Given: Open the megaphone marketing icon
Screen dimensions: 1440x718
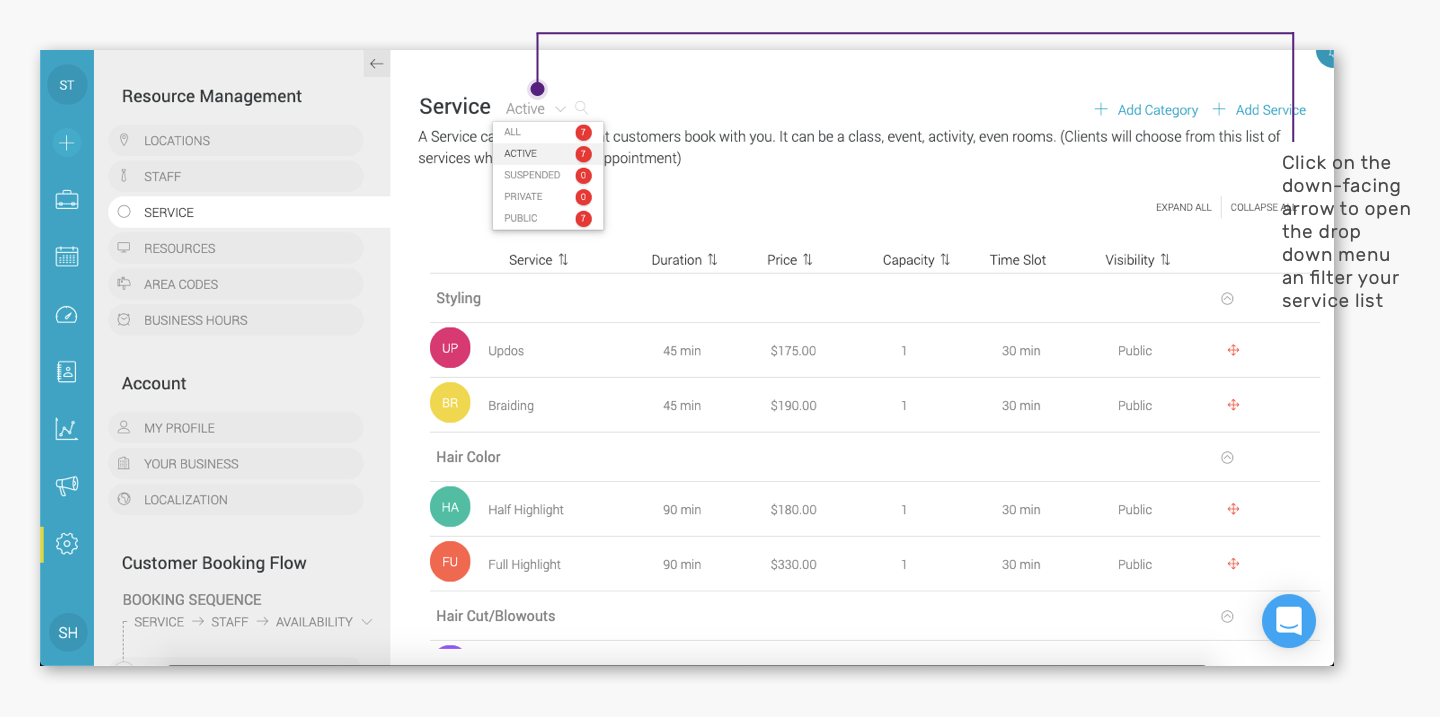Looking at the screenshot, I should point(67,486).
